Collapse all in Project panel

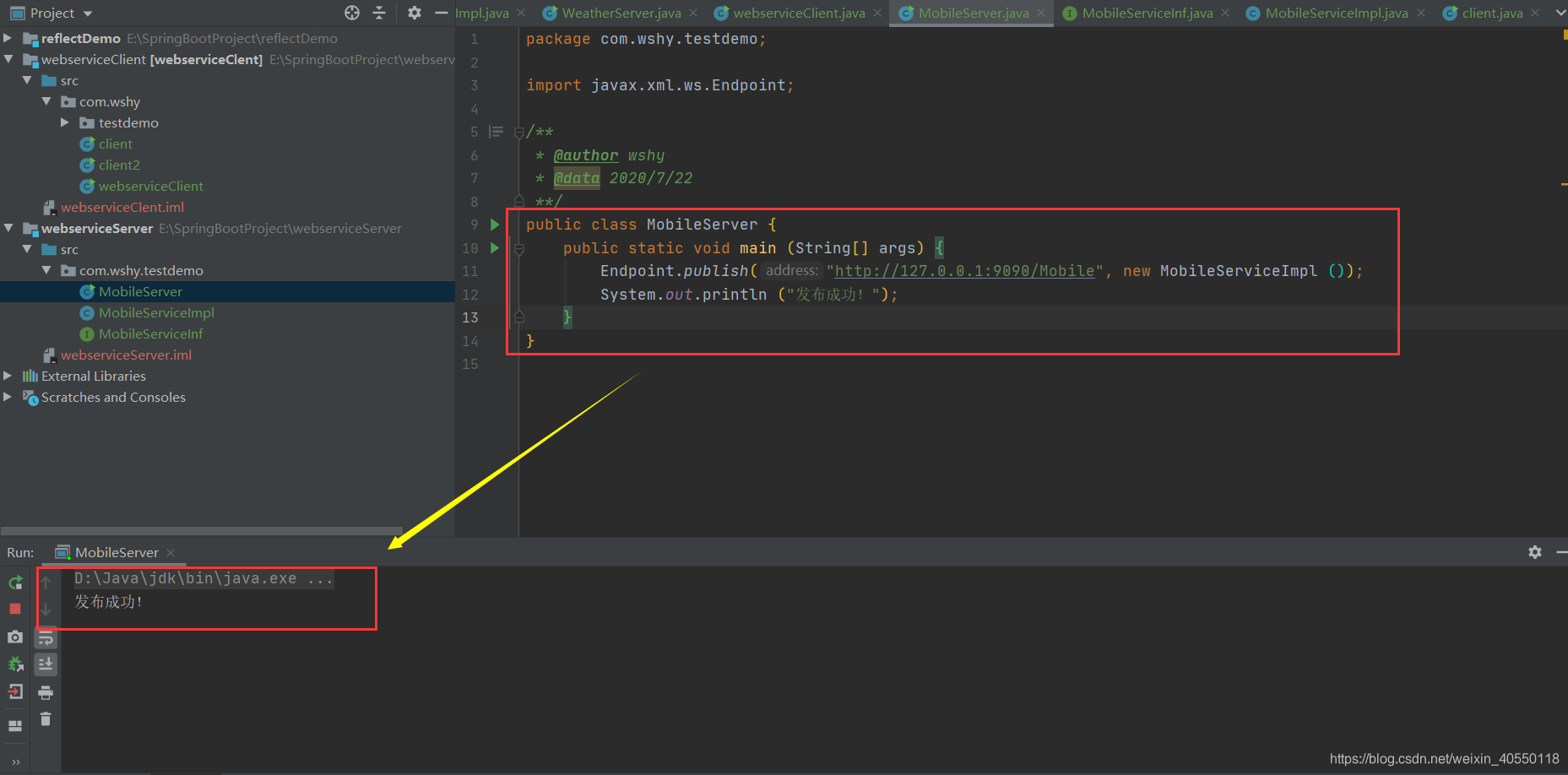pyautogui.click(x=379, y=13)
